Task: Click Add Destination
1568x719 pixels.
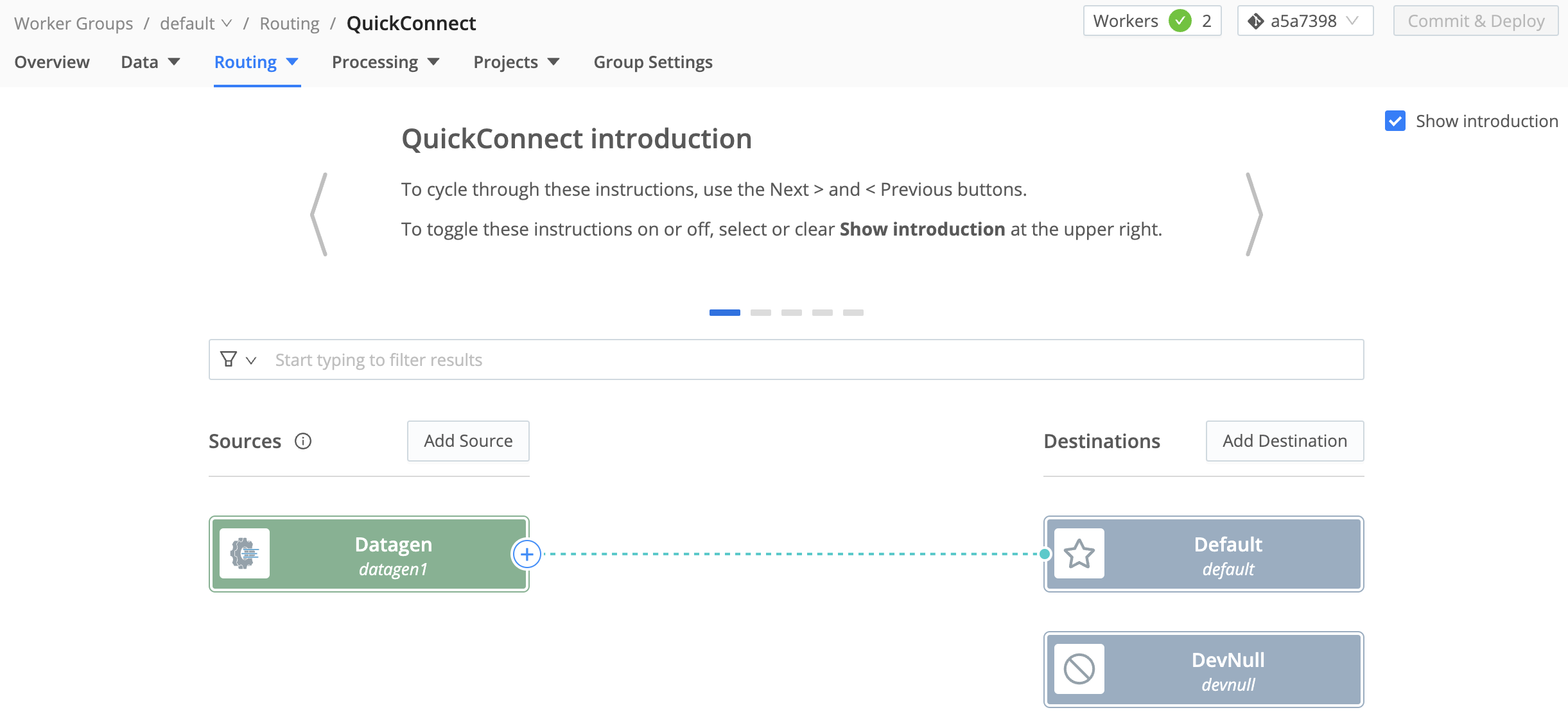Action: 1284,440
